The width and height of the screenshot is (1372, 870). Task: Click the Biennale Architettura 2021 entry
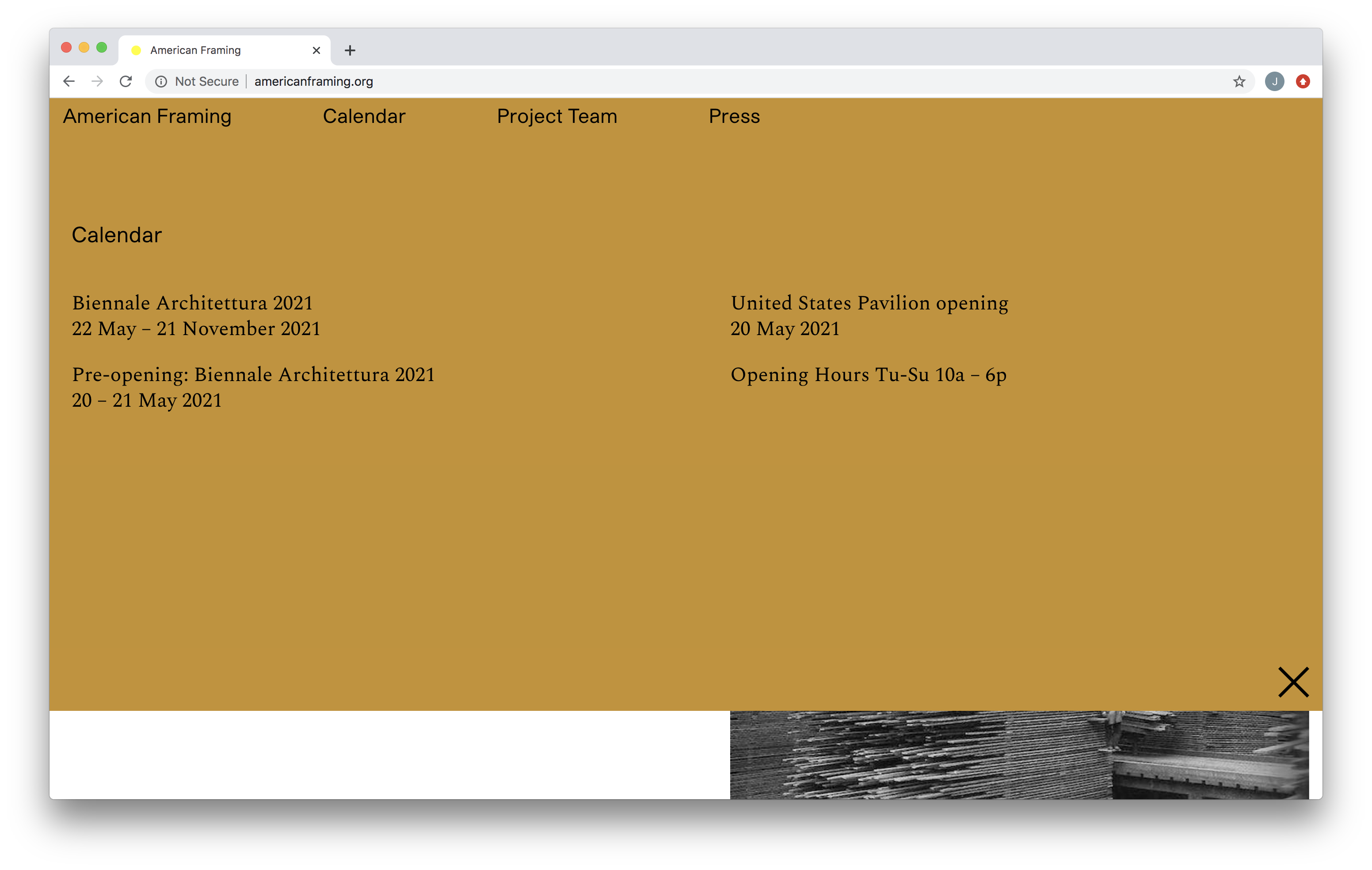[x=193, y=303]
